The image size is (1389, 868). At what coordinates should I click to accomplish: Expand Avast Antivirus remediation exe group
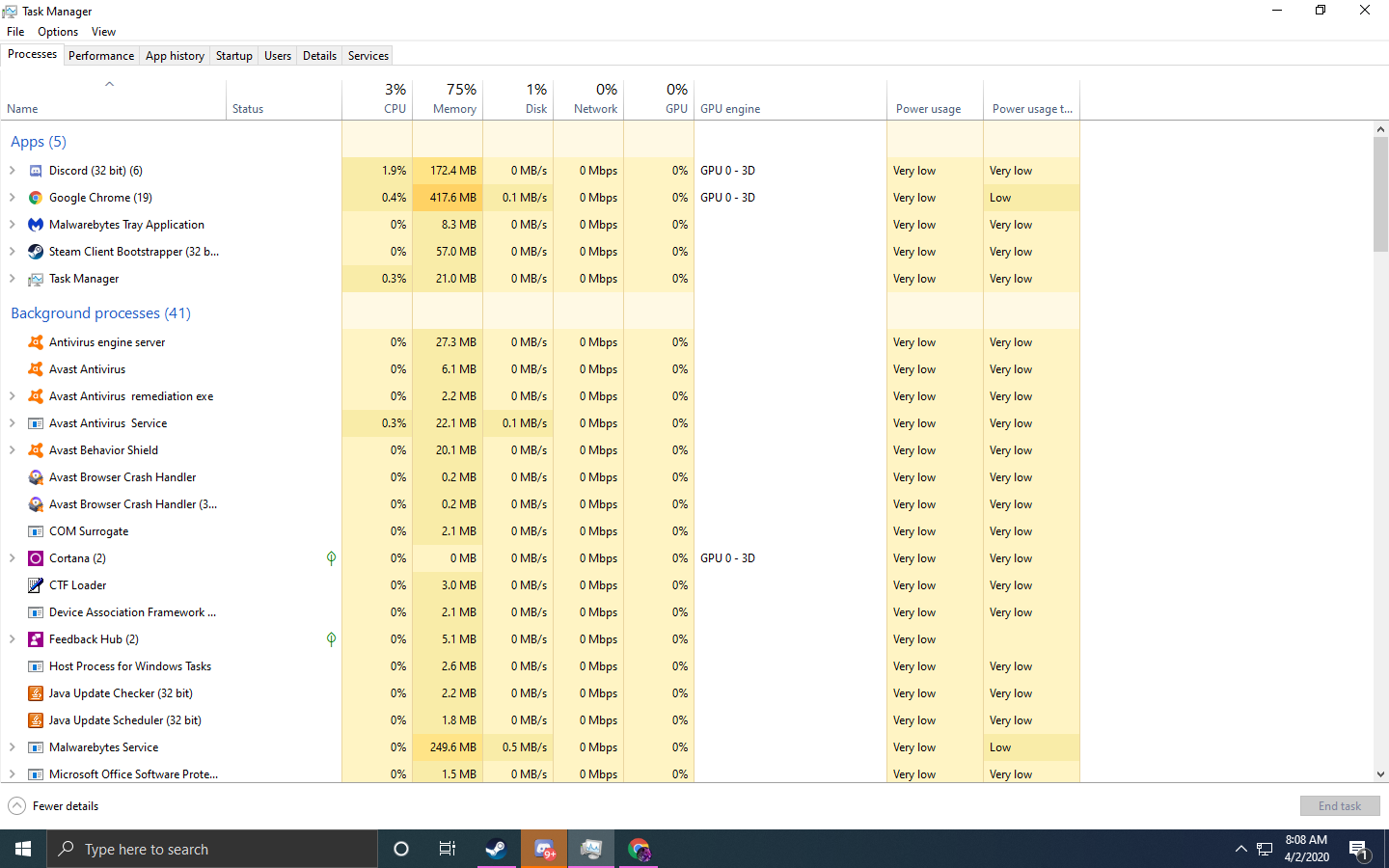12,396
